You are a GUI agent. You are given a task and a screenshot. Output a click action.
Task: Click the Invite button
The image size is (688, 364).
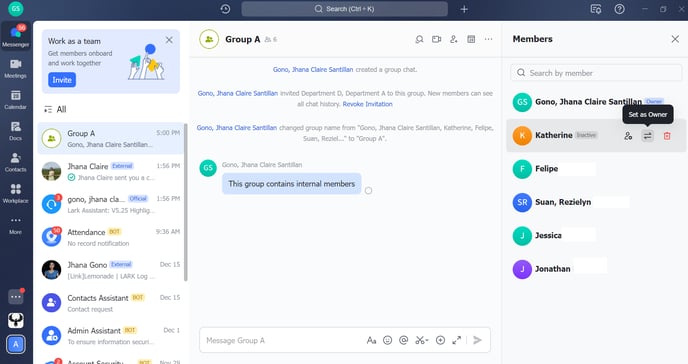click(x=62, y=80)
